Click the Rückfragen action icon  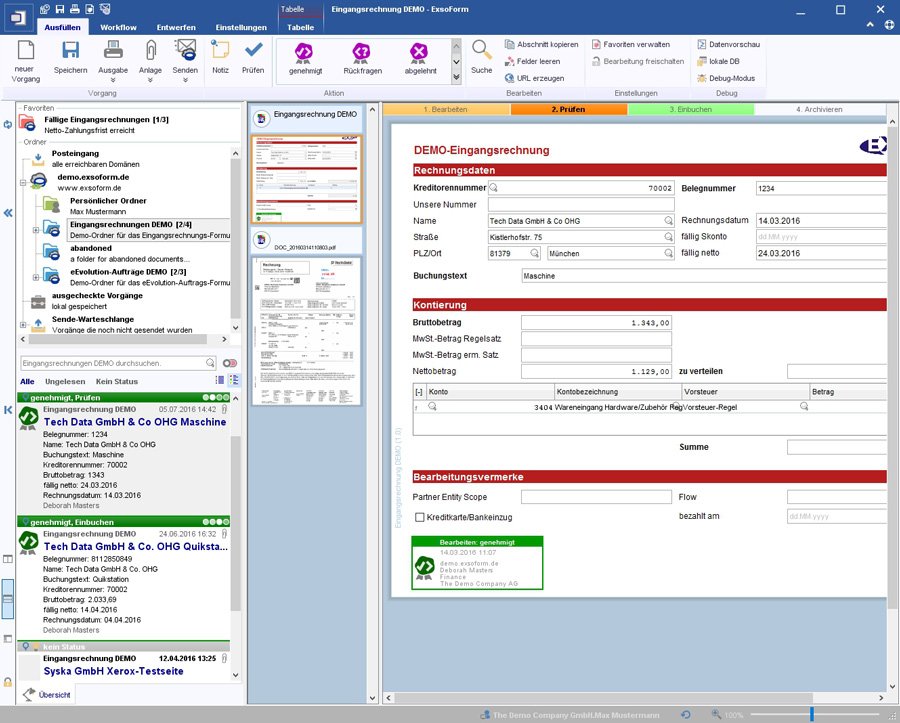point(362,53)
